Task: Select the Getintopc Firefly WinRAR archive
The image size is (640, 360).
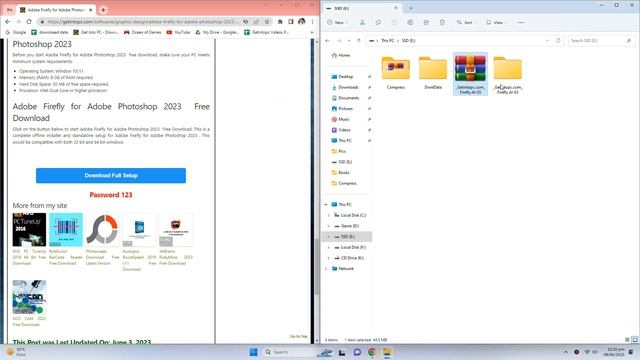Action: [470, 74]
